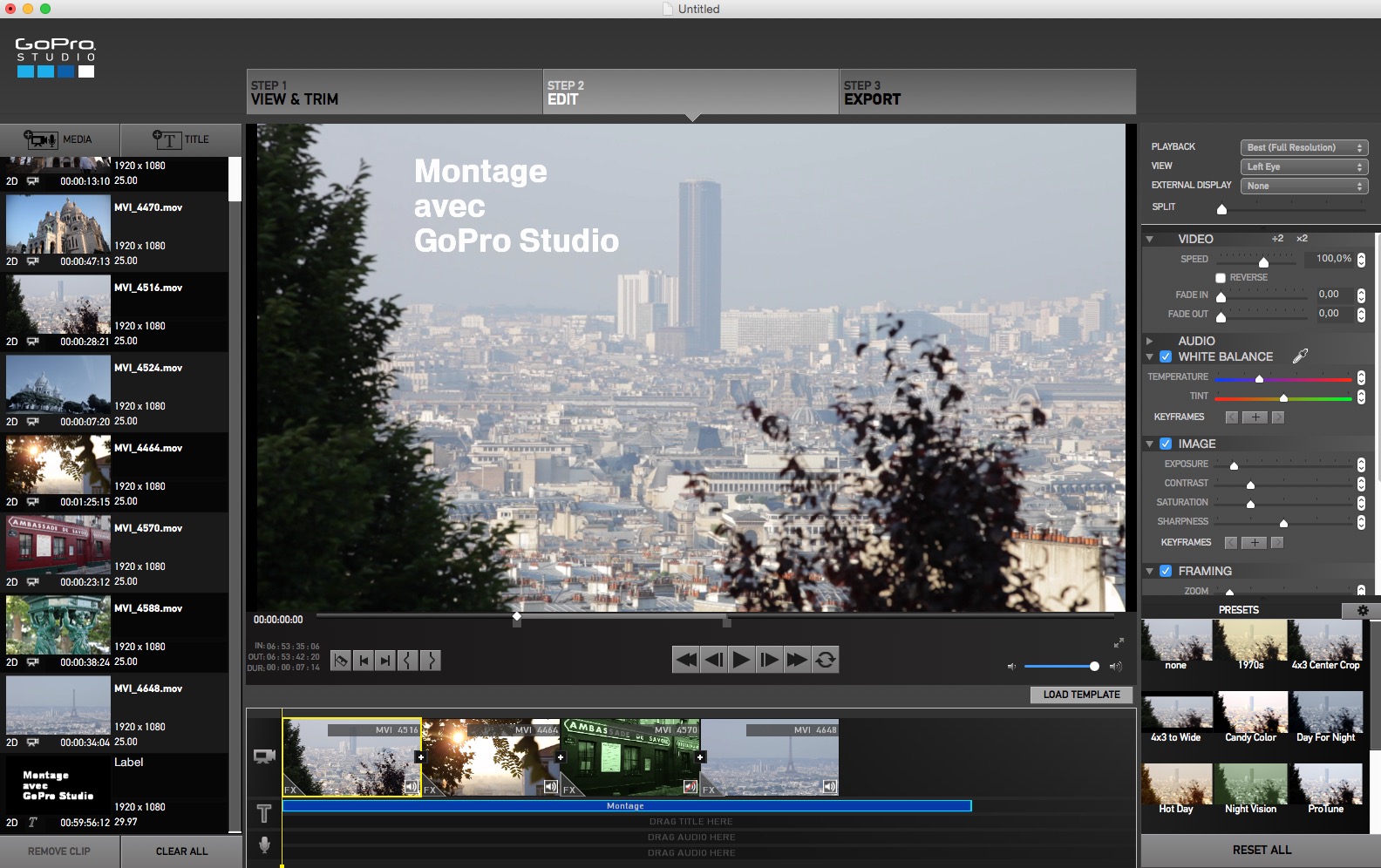This screenshot has height=868, width=1381.
Task: Open External Display dropdown
Action: 1304,186
